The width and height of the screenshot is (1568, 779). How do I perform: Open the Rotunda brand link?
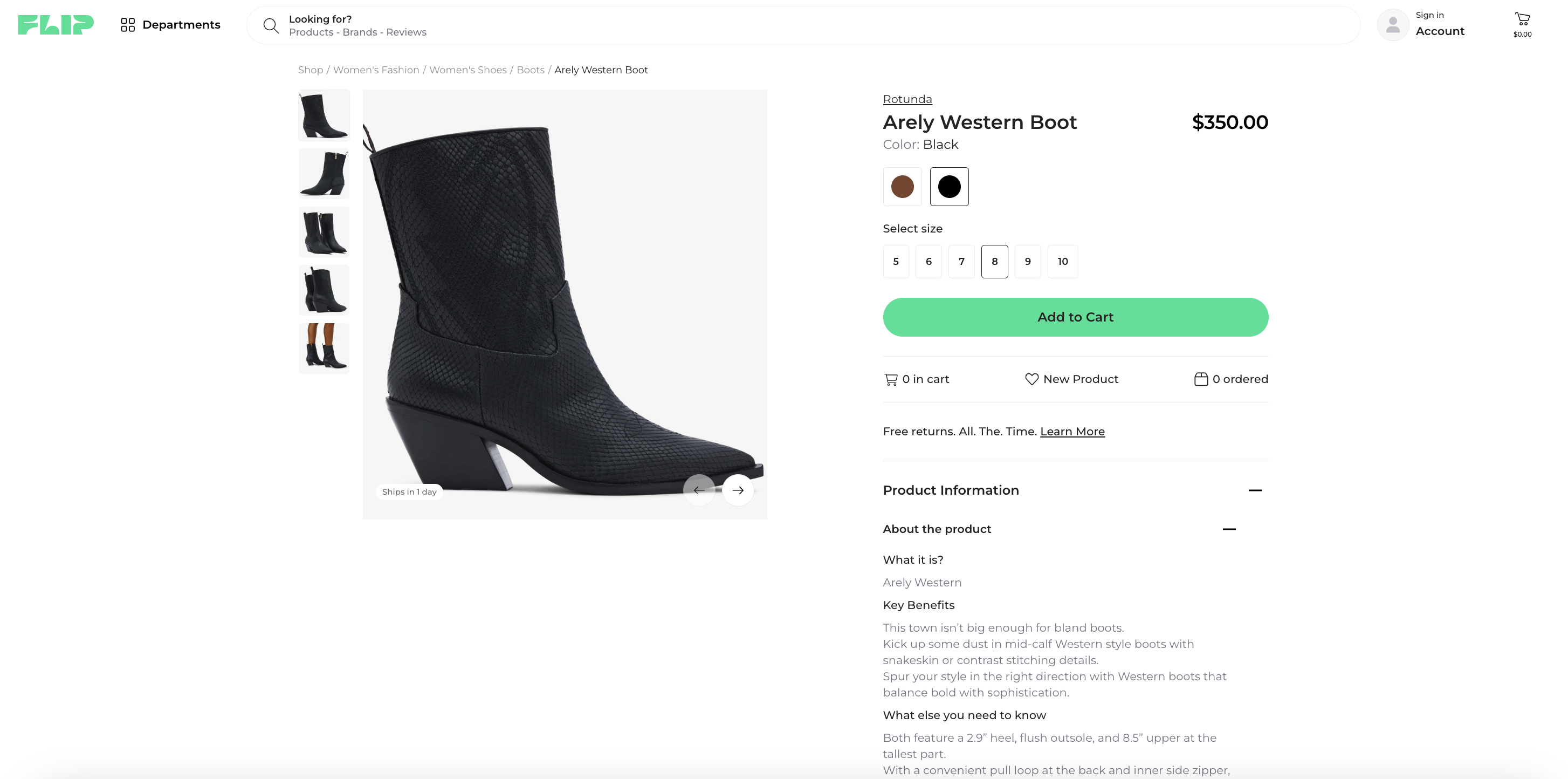(907, 99)
